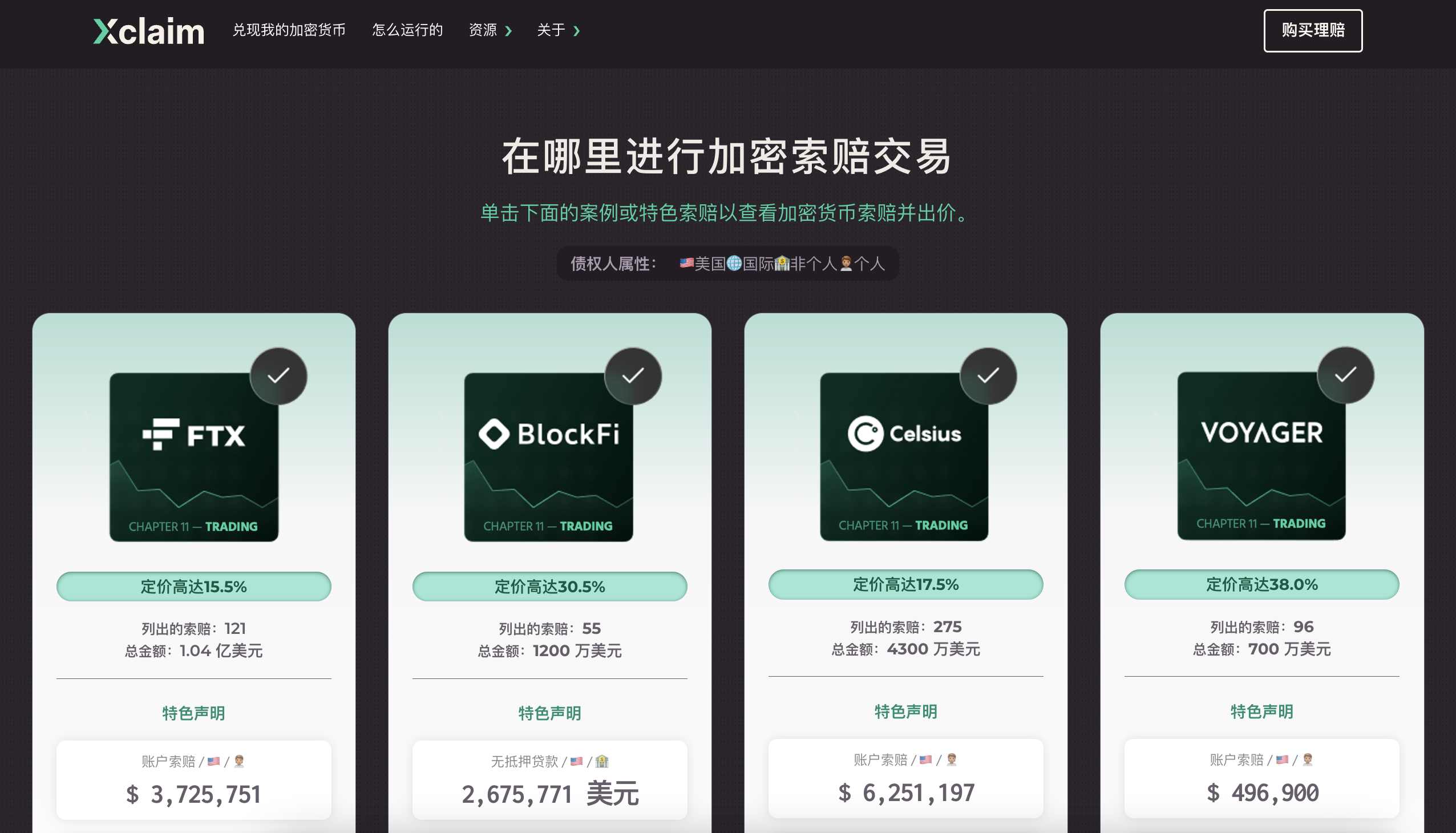
Task: Open the featured claim $ 496,900
Action: click(x=1262, y=779)
